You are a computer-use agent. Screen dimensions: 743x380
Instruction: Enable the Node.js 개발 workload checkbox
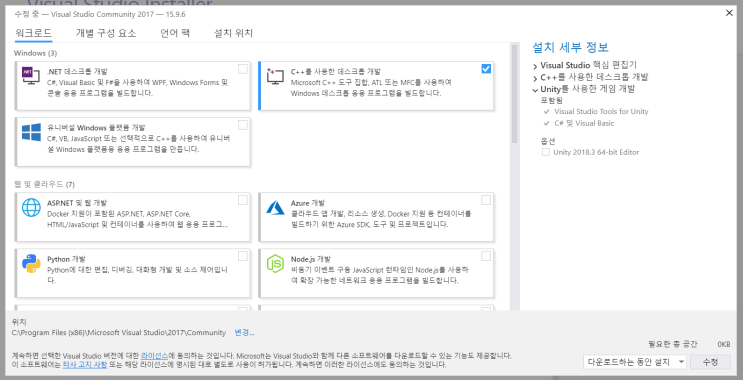486,256
